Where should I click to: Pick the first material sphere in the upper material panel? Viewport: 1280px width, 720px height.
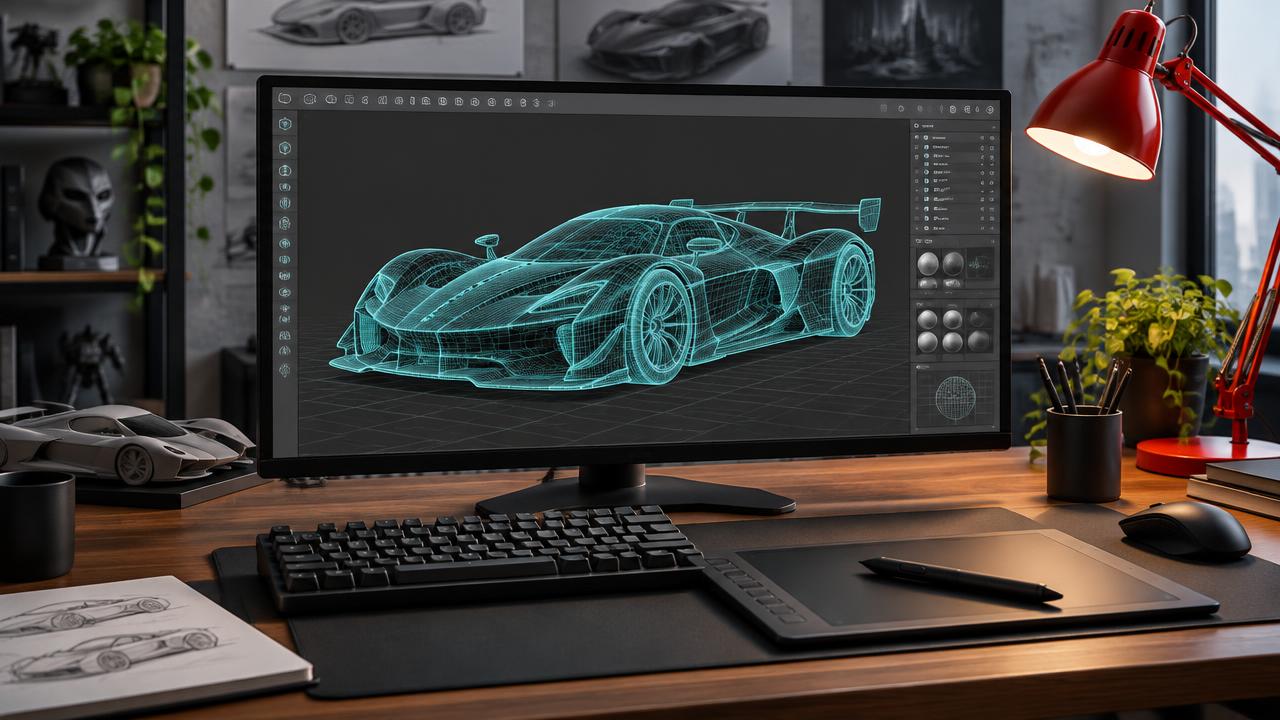(x=929, y=264)
